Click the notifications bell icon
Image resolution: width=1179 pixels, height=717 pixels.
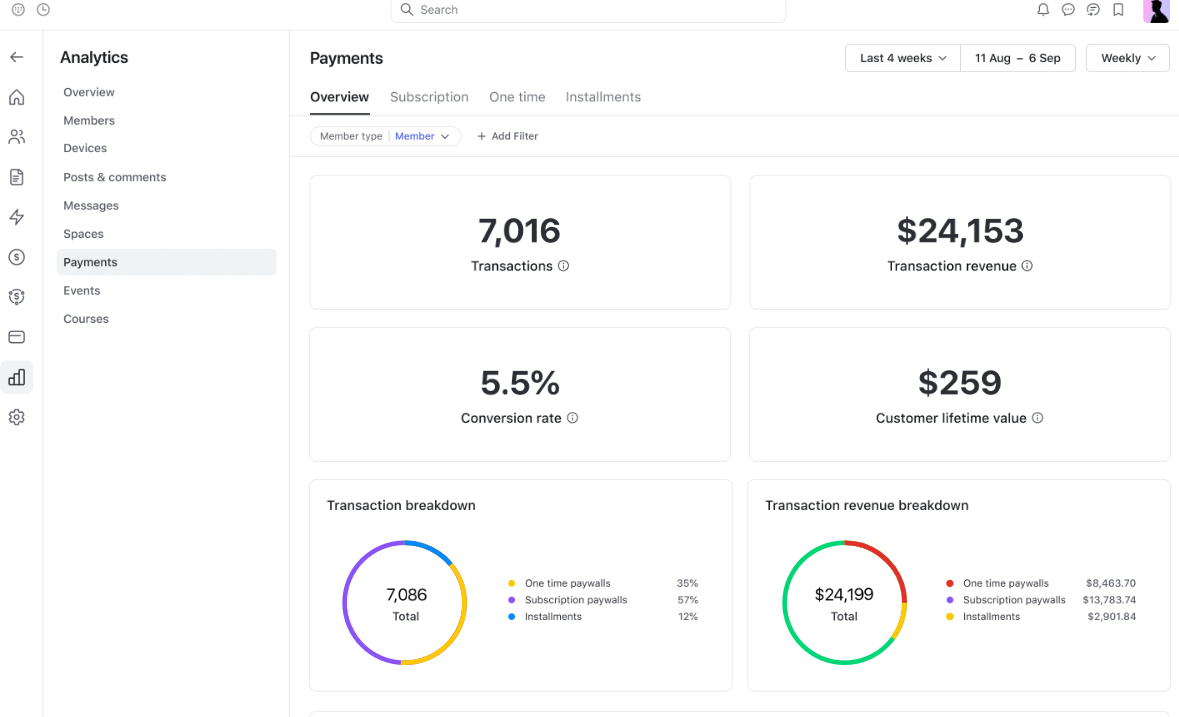point(1043,10)
